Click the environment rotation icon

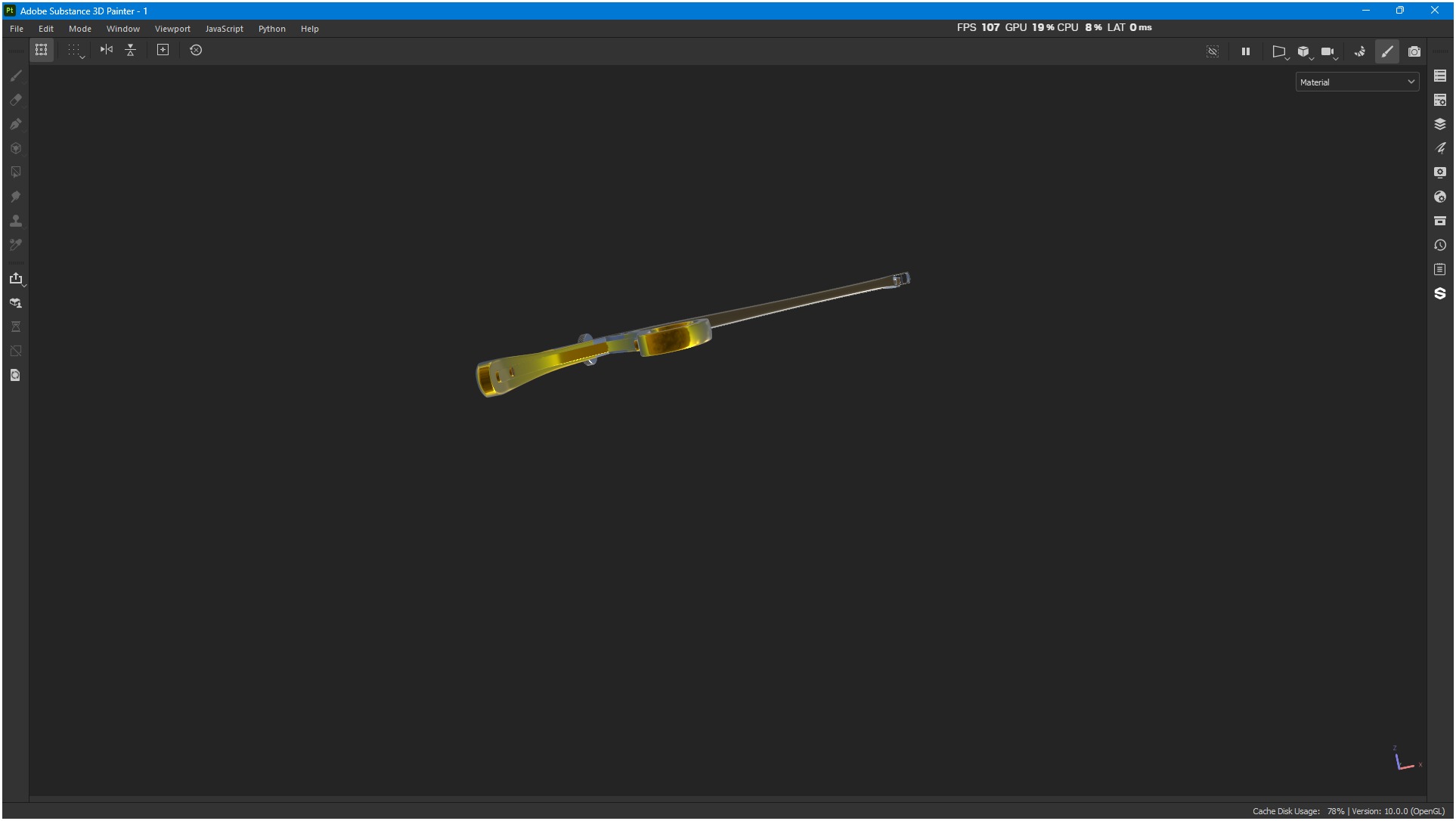point(1359,51)
